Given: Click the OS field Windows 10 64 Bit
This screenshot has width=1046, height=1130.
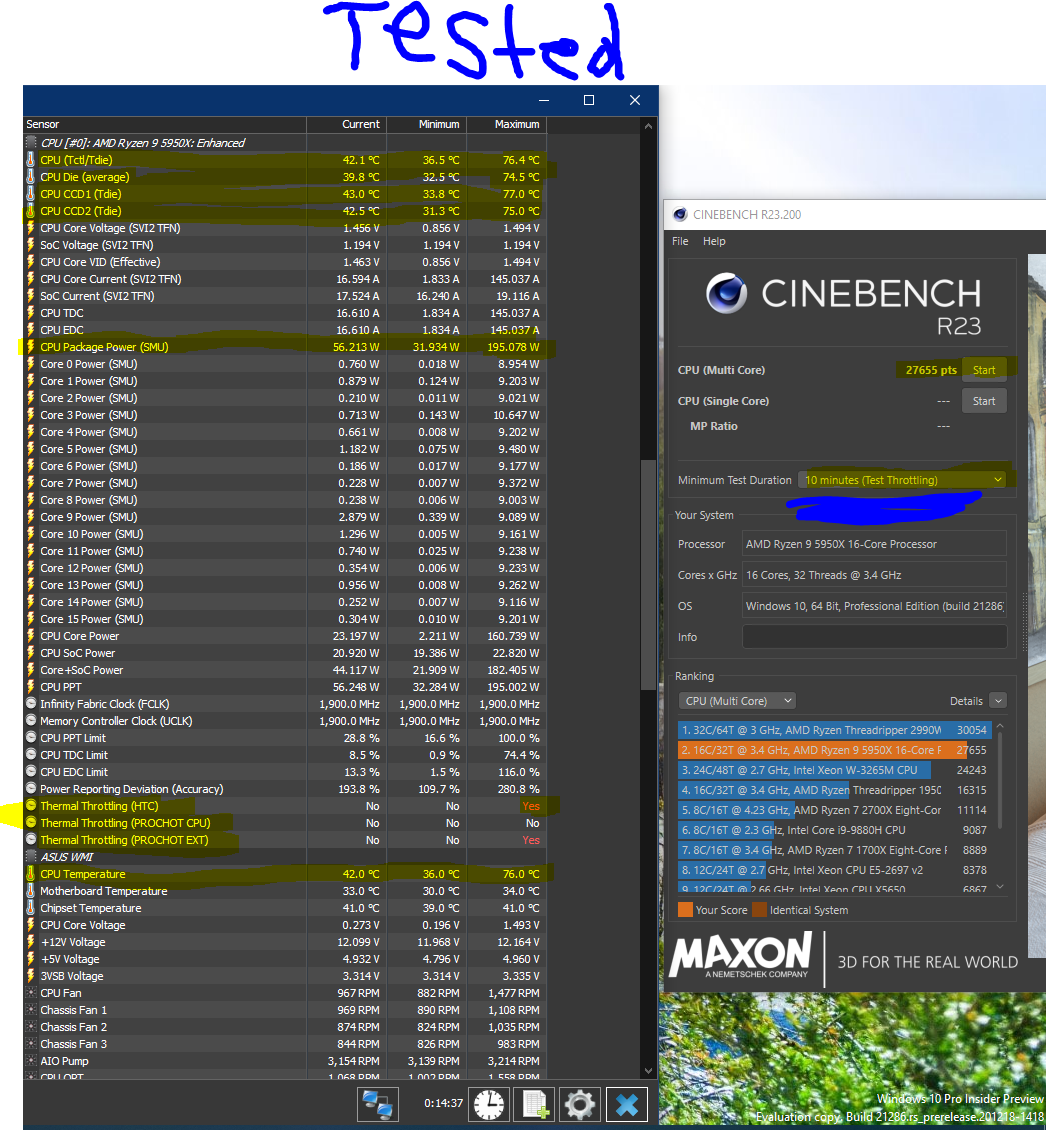Looking at the screenshot, I should click(x=874, y=606).
